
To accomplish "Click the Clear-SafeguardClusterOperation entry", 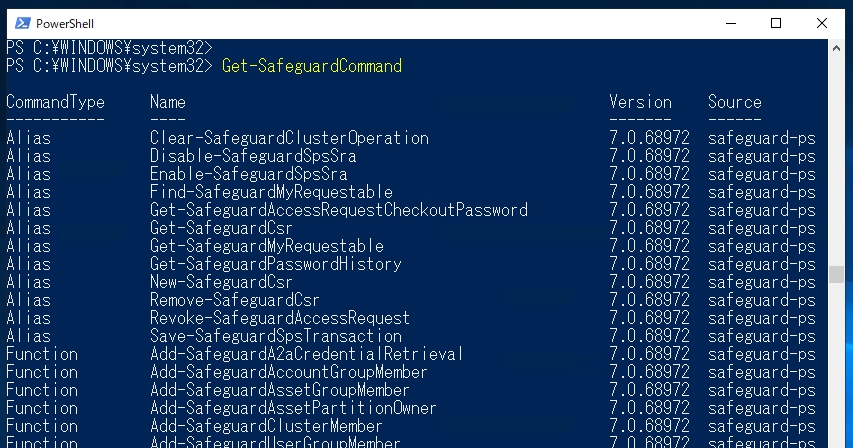I will [x=289, y=138].
